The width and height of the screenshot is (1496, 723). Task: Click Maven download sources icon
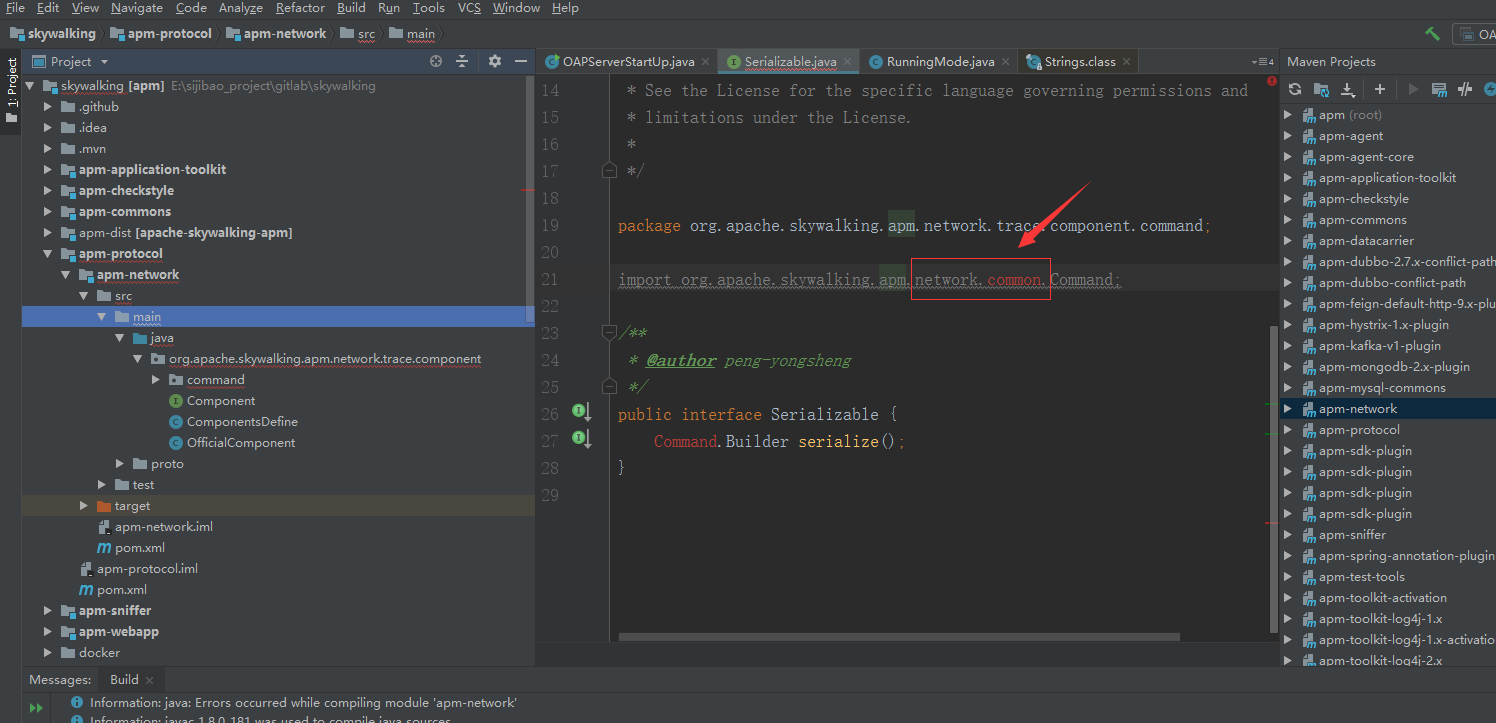[1347, 89]
